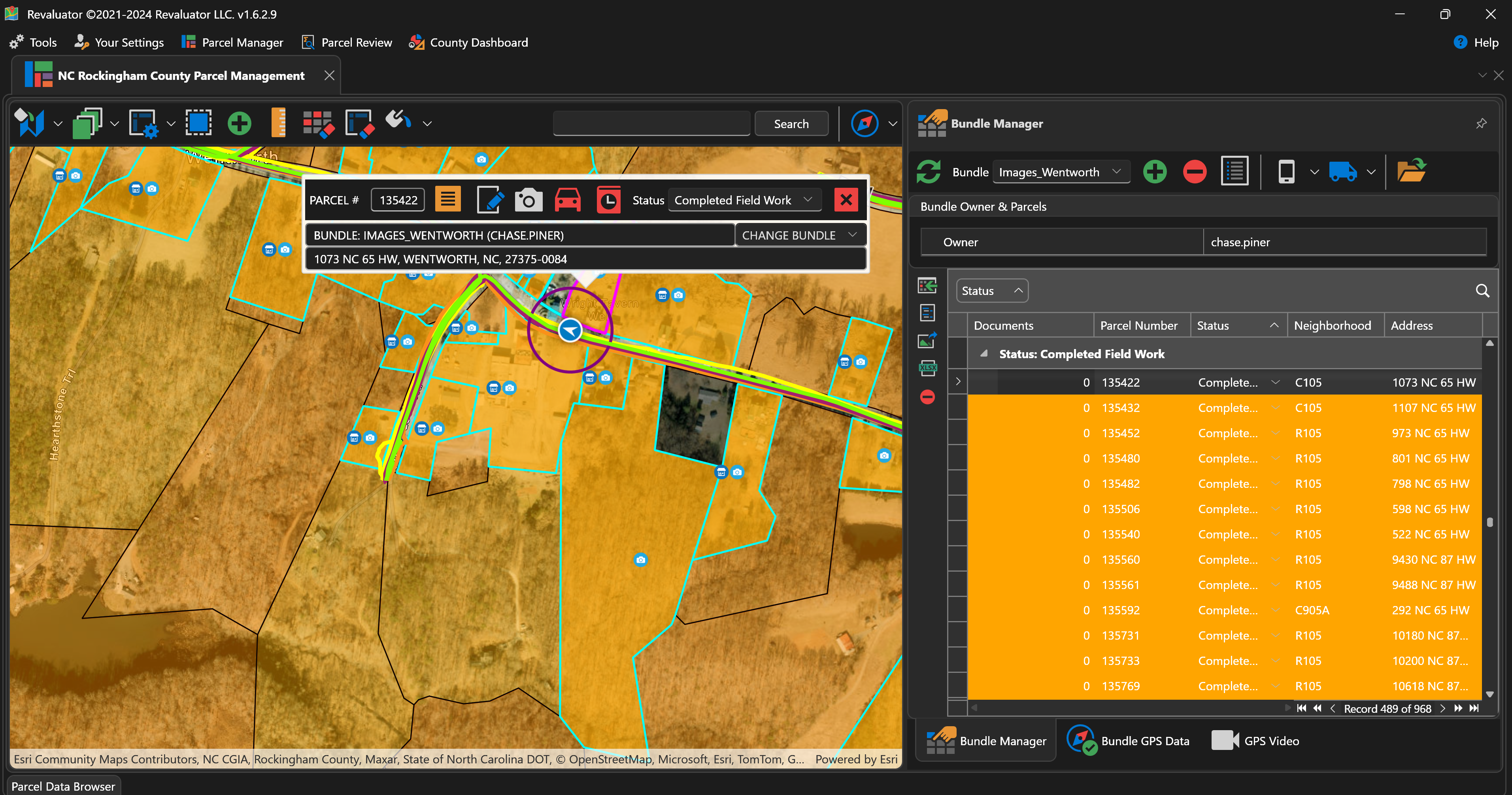Screen dimensions: 1512x795
Task: Export parcels using the XLSX icon
Action: tap(927, 368)
